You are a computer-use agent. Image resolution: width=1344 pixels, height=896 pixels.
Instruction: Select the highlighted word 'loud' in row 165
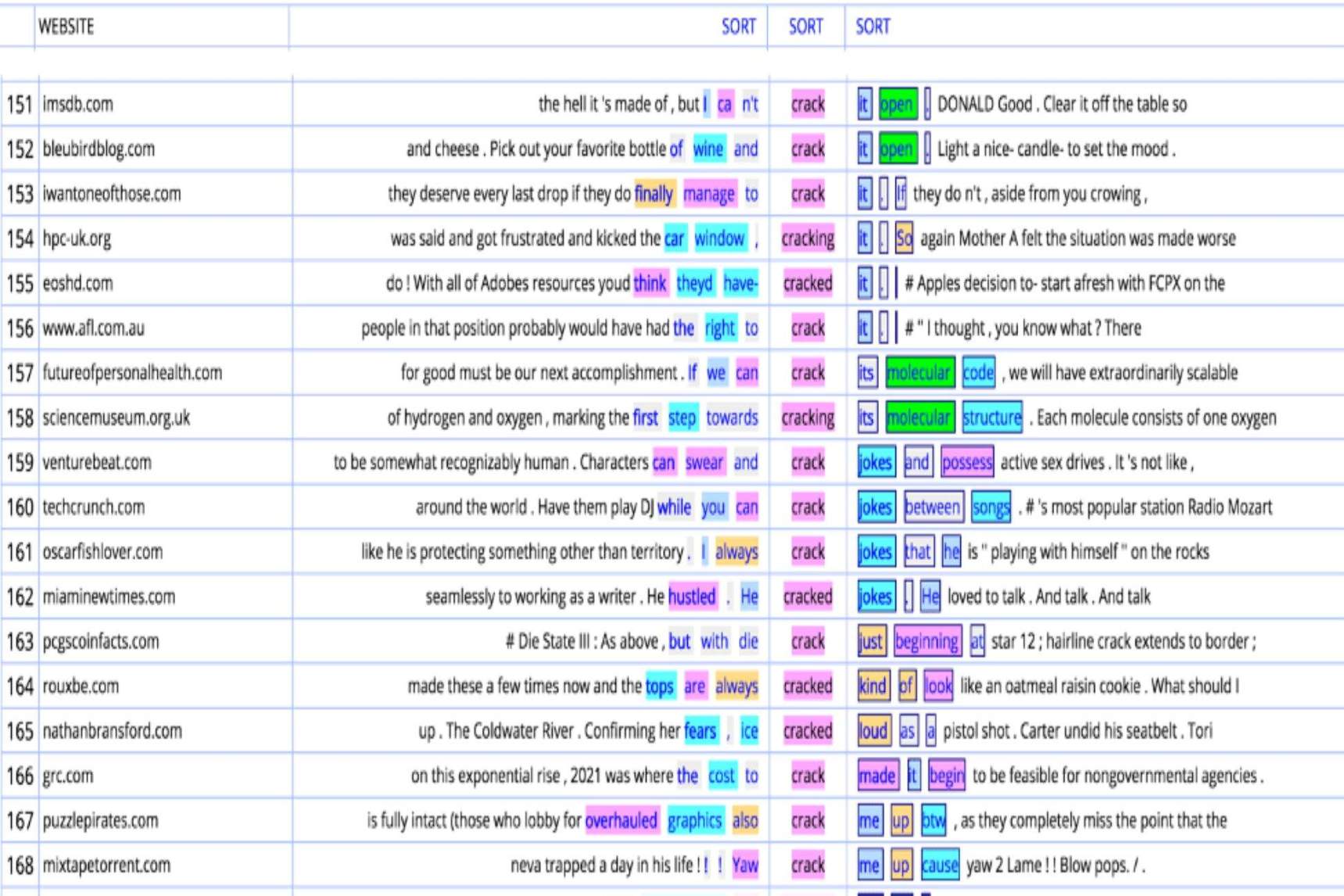pos(873,731)
